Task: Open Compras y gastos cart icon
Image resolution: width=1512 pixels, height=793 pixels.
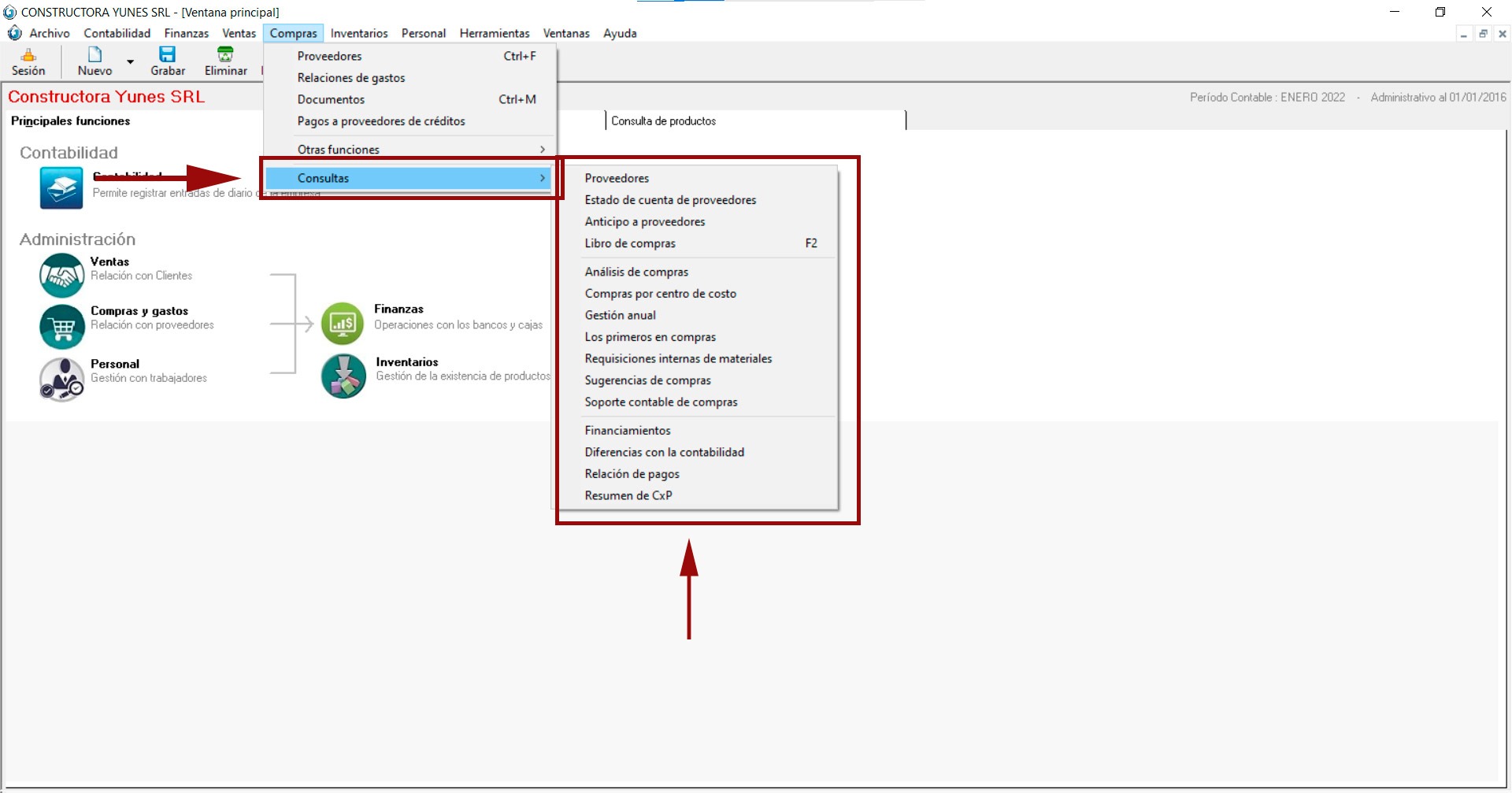Action: [61, 326]
